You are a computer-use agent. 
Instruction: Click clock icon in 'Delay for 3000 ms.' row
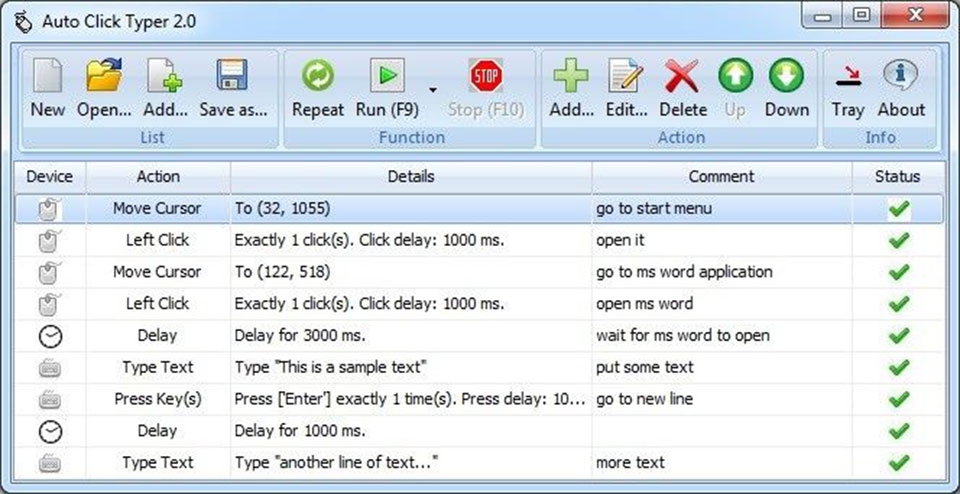pos(50,336)
